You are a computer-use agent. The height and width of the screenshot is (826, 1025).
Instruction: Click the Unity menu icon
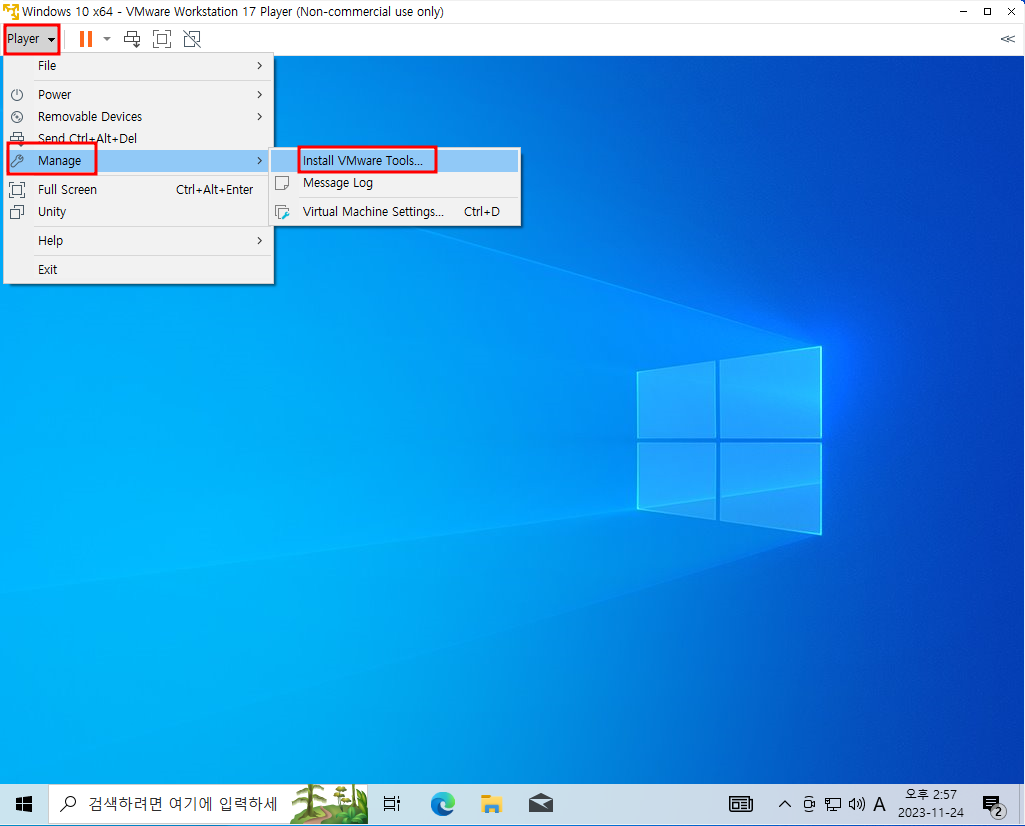pos(18,212)
